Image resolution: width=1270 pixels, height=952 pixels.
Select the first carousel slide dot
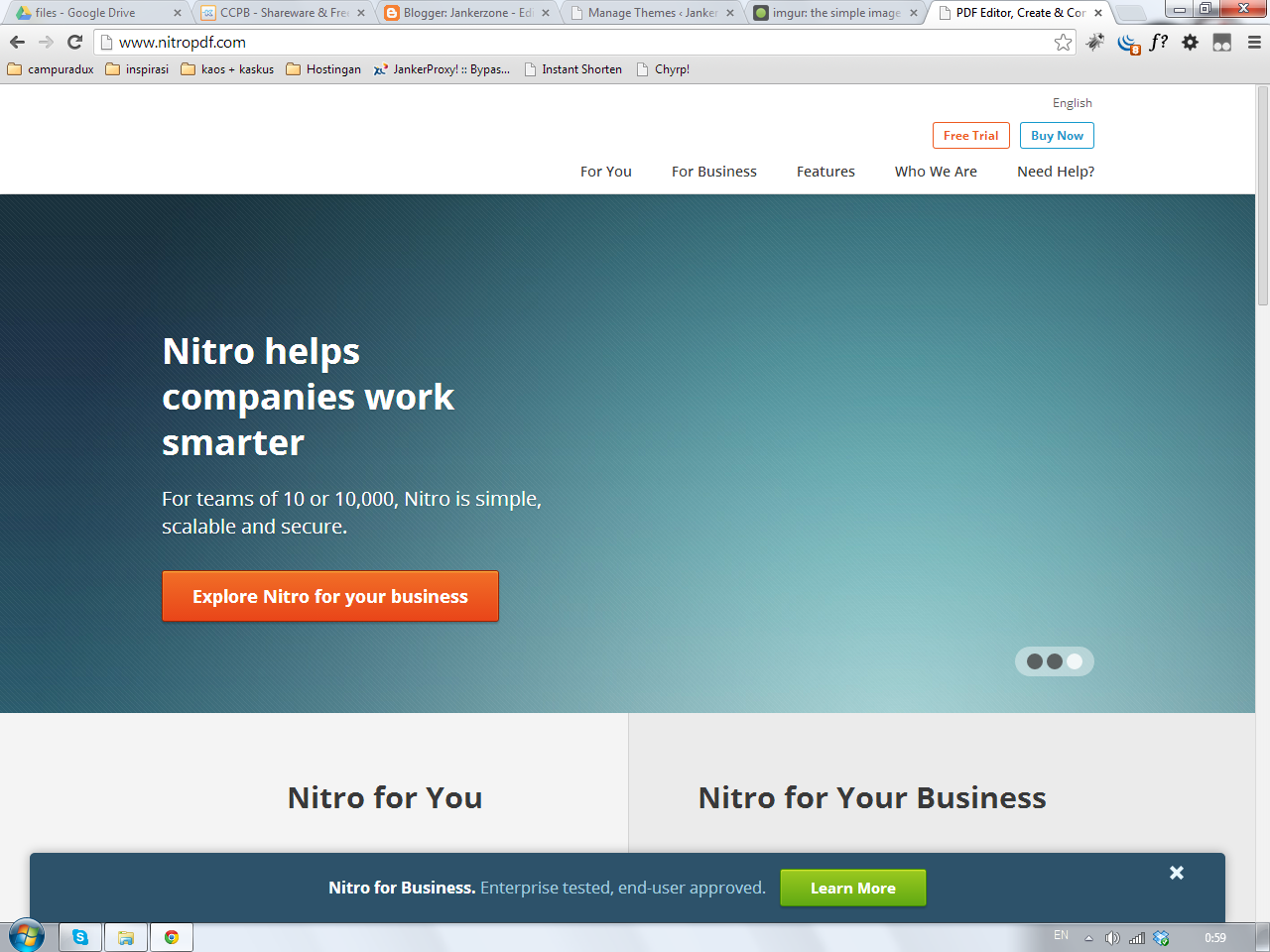tap(1035, 661)
